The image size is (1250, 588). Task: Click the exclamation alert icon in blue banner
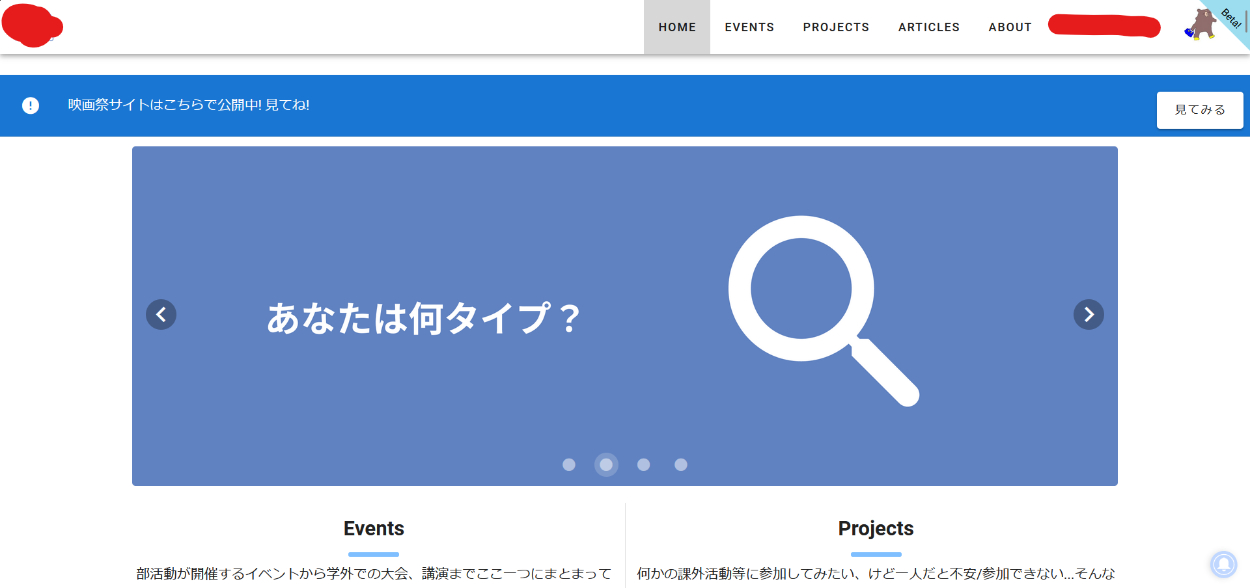(31, 105)
